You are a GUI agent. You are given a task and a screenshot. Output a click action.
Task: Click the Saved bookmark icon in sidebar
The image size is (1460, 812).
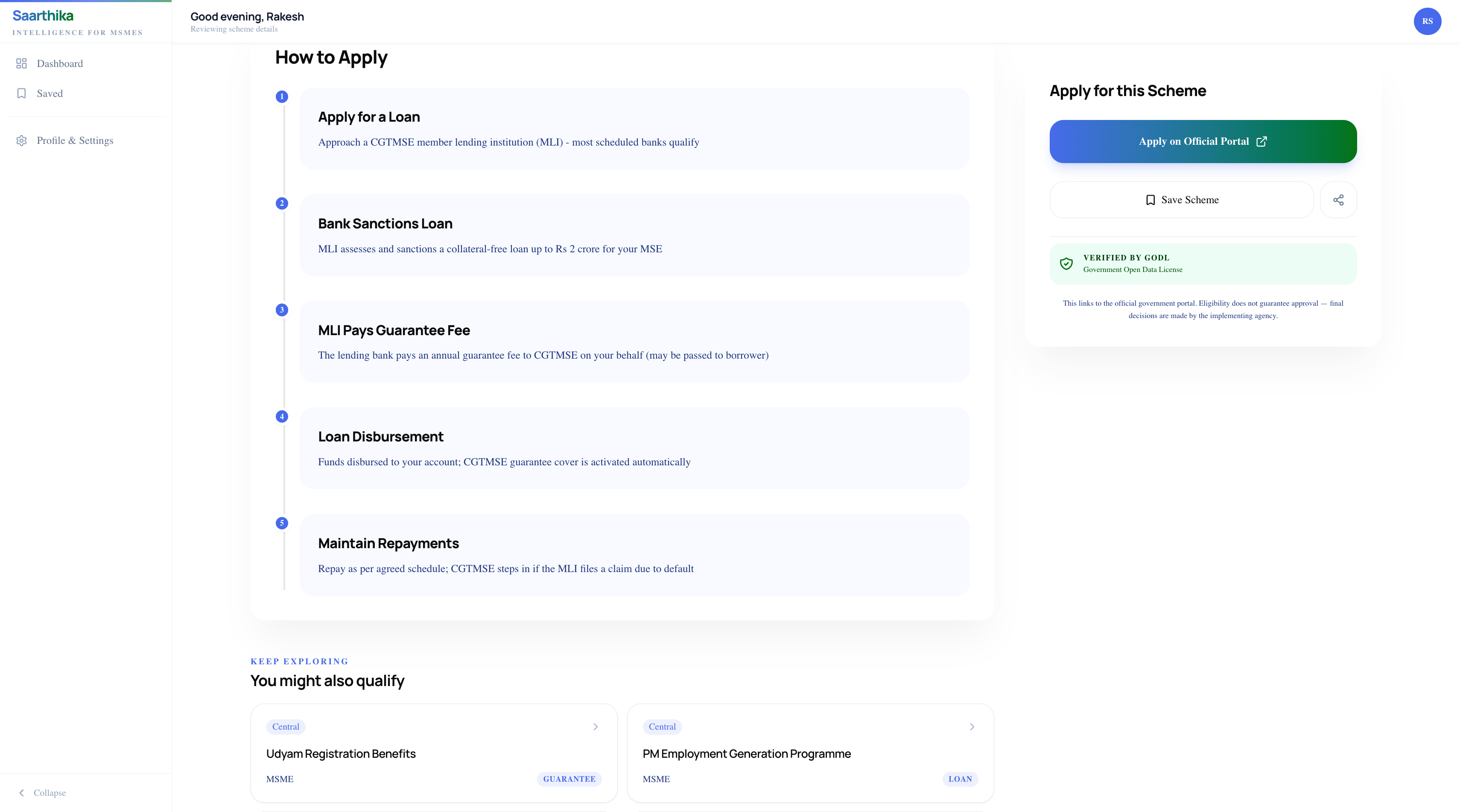pyautogui.click(x=21, y=93)
